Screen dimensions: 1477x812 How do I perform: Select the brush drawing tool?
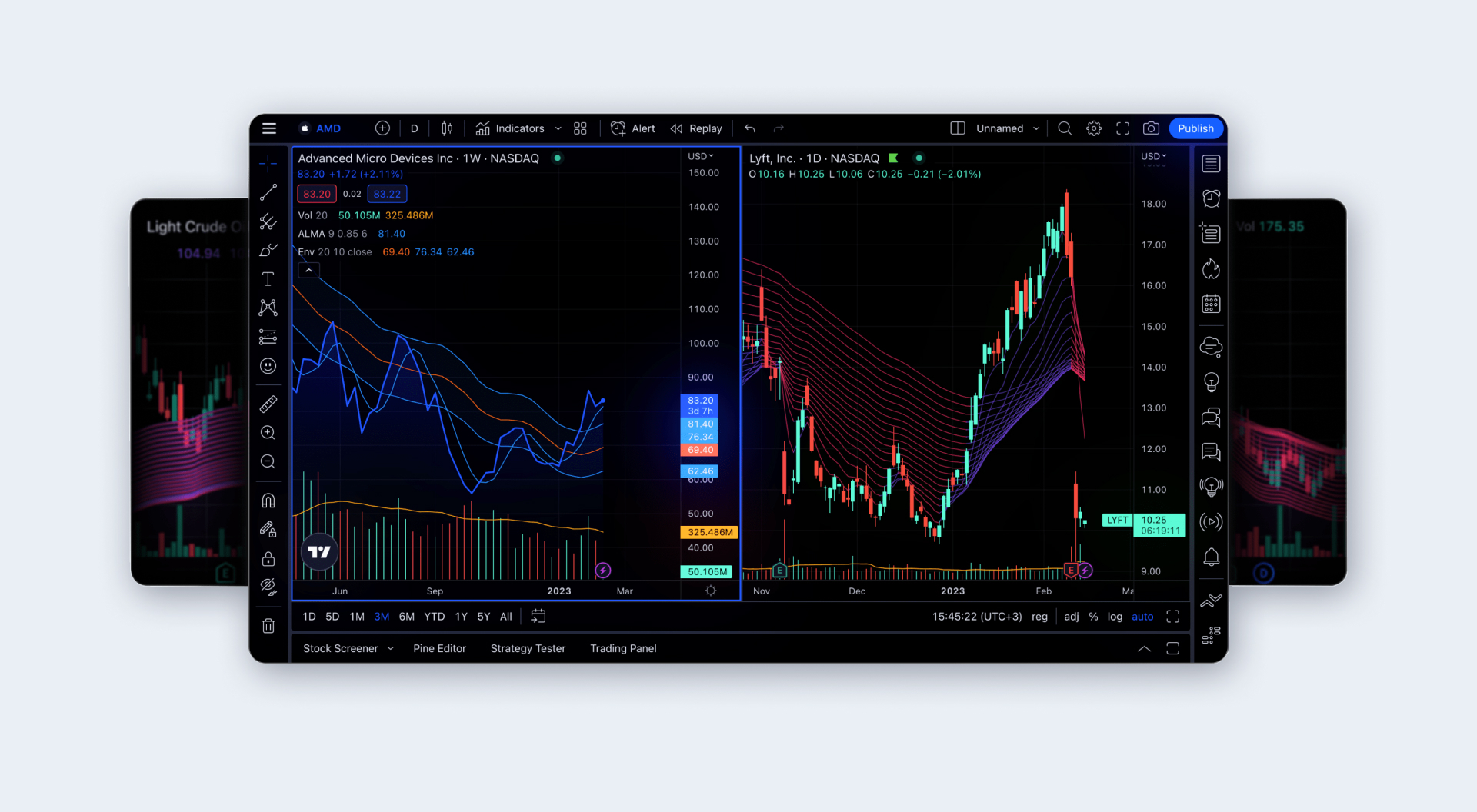[x=268, y=250]
